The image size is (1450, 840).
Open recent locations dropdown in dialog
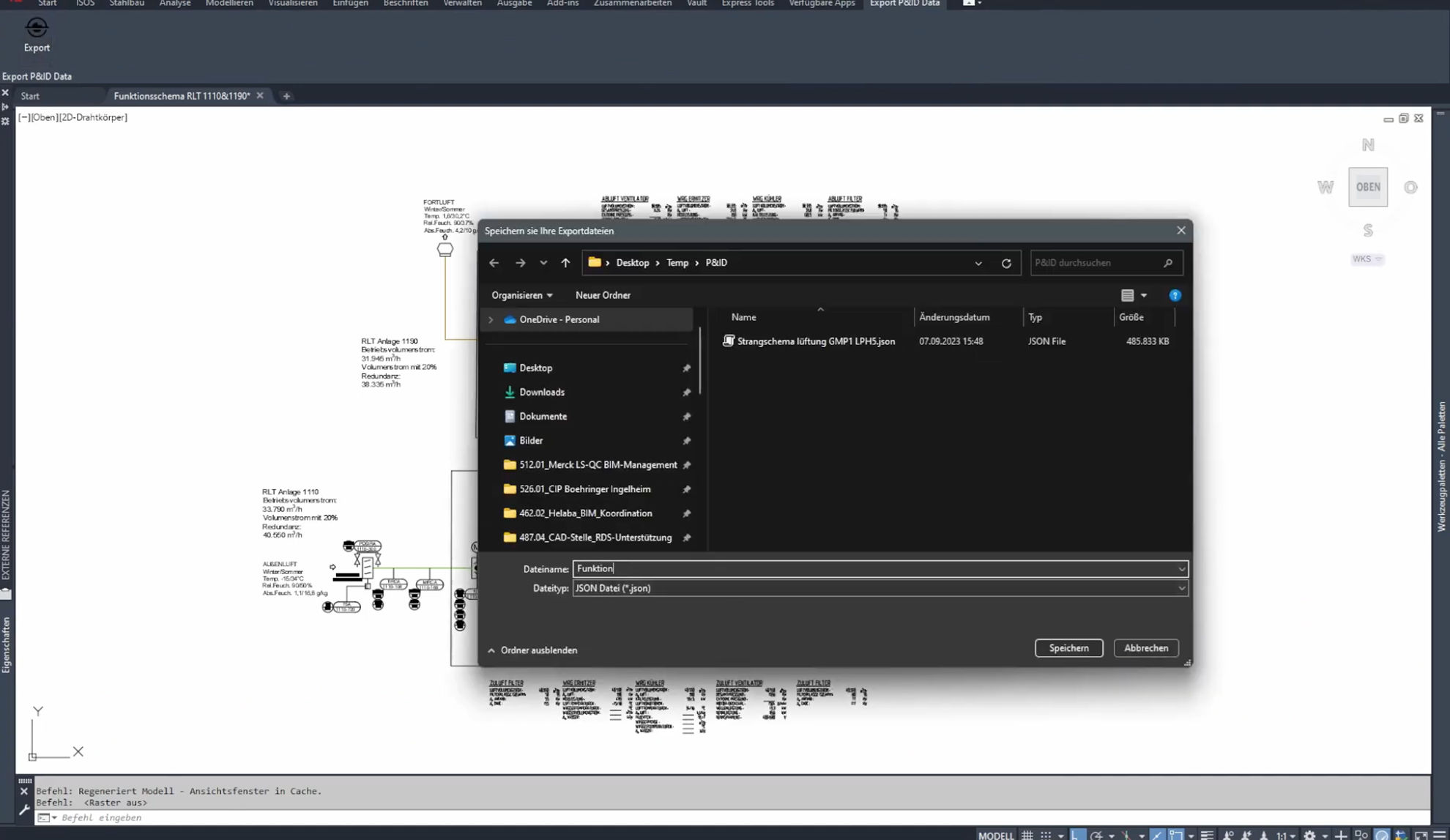point(543,263)
